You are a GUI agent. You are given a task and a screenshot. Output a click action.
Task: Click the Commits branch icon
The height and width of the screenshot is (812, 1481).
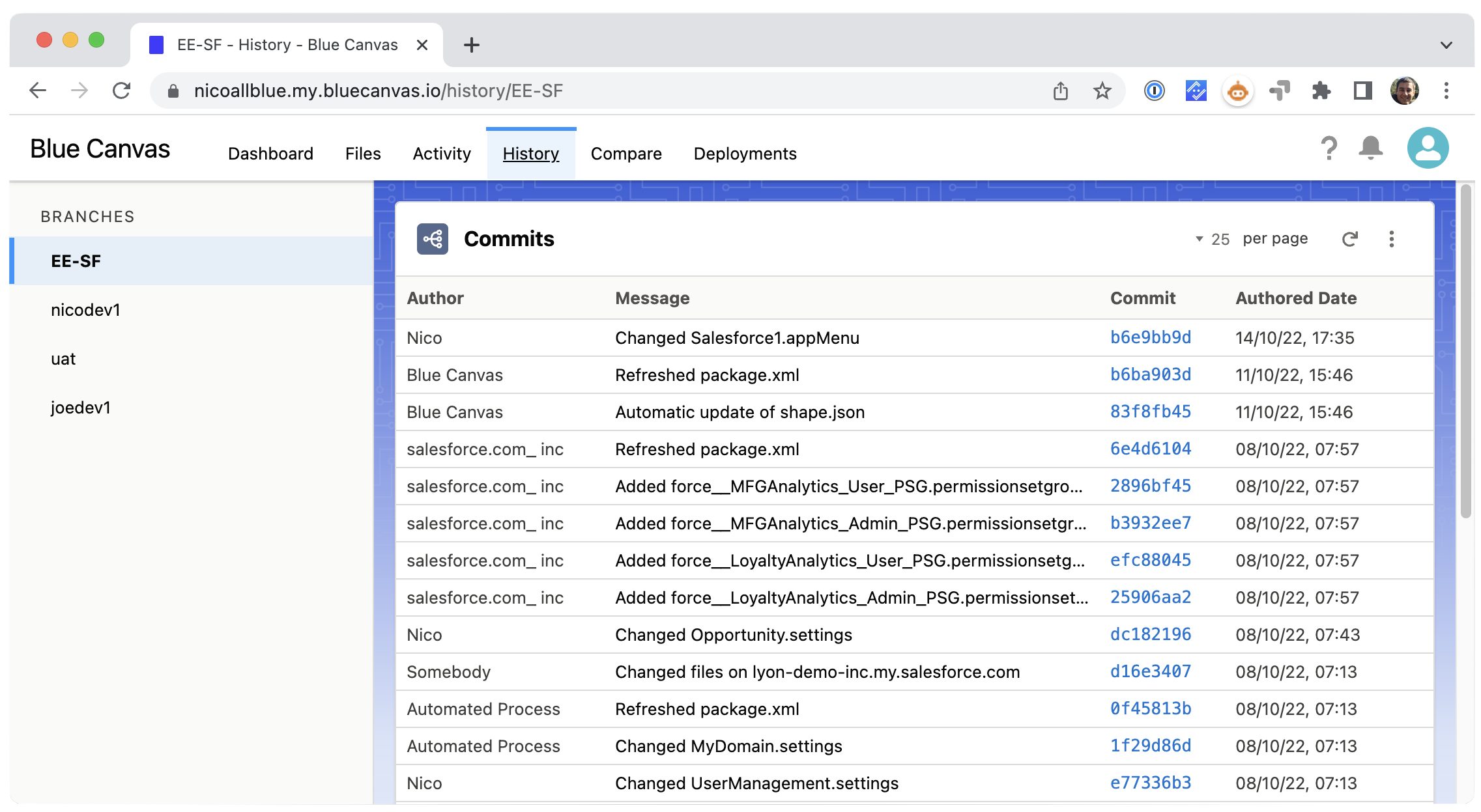[x=433, y=239]
